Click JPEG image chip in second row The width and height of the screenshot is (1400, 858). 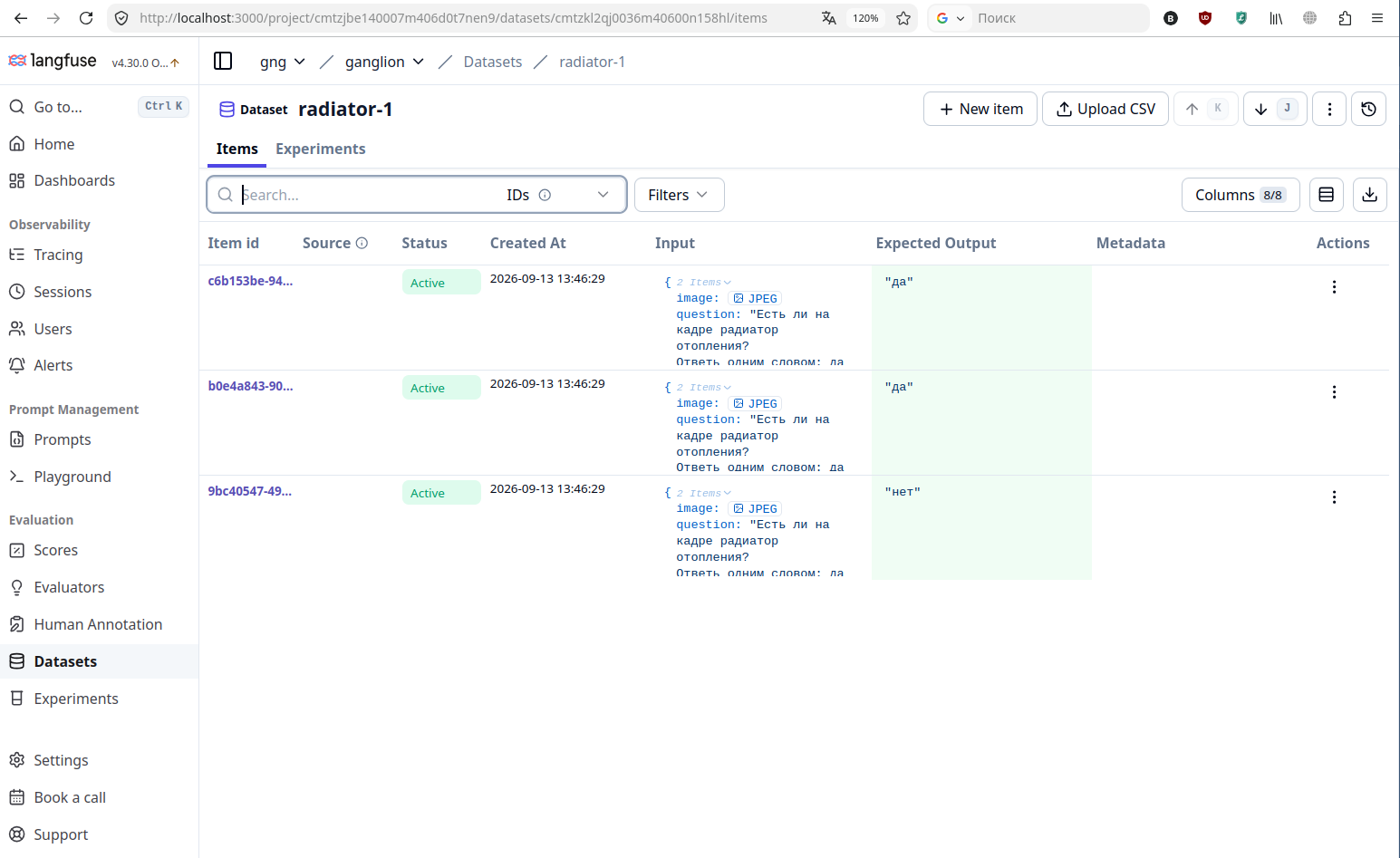pyautogui.click(x=756, y=403)
